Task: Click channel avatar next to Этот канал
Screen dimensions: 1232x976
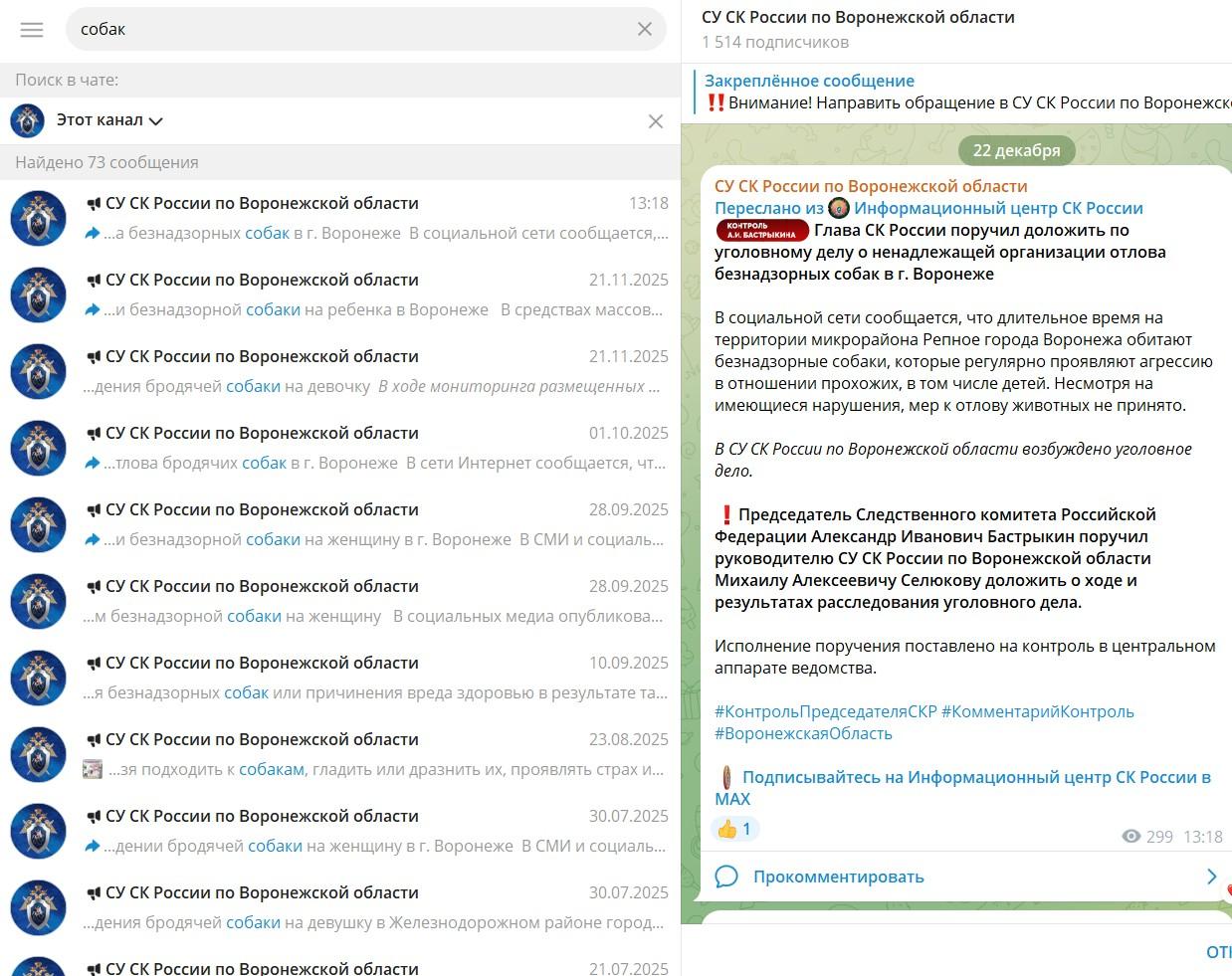Action: coord(28,120)
